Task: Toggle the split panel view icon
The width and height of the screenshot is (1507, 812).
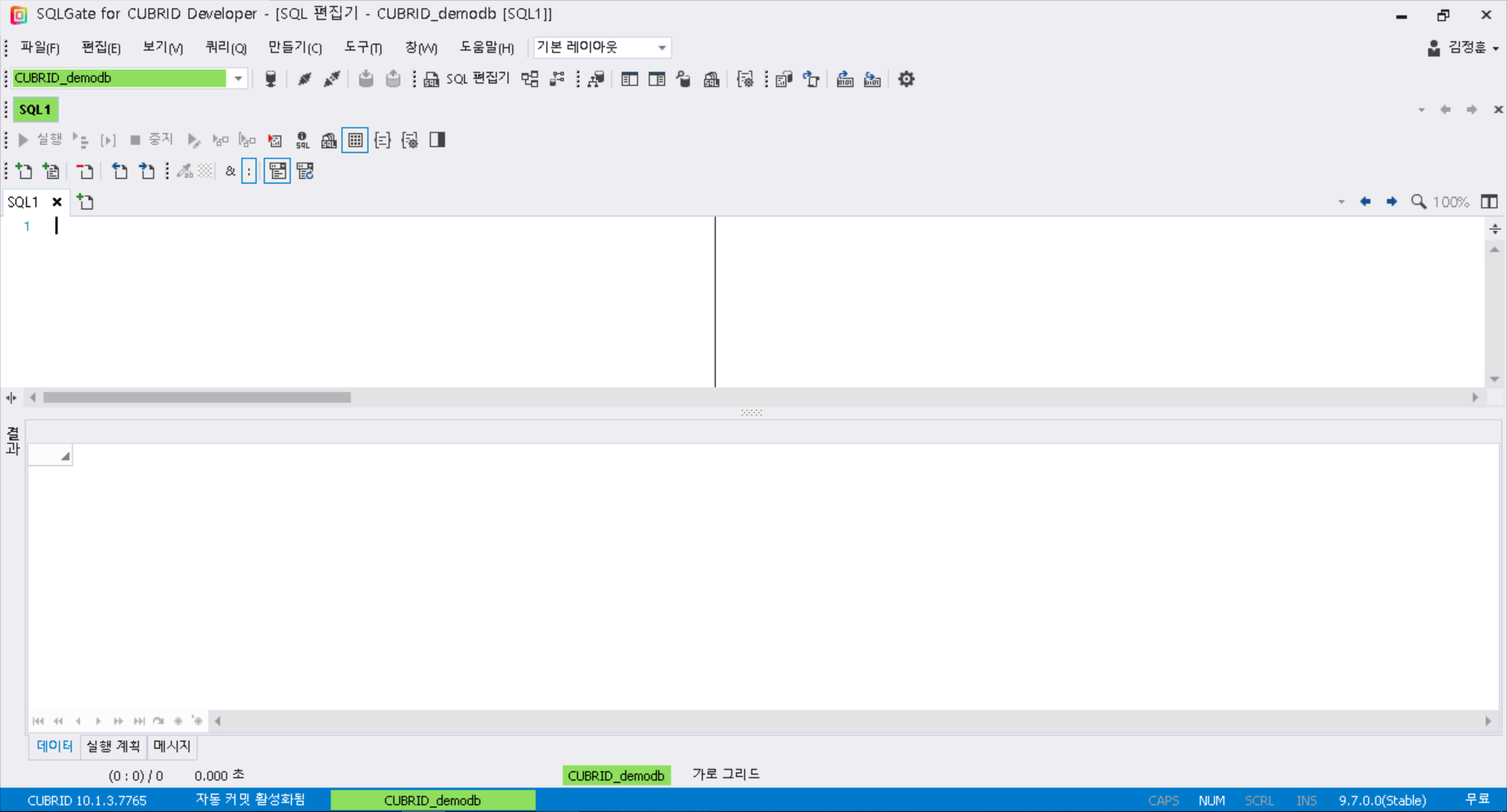Action: click(437, 140)
